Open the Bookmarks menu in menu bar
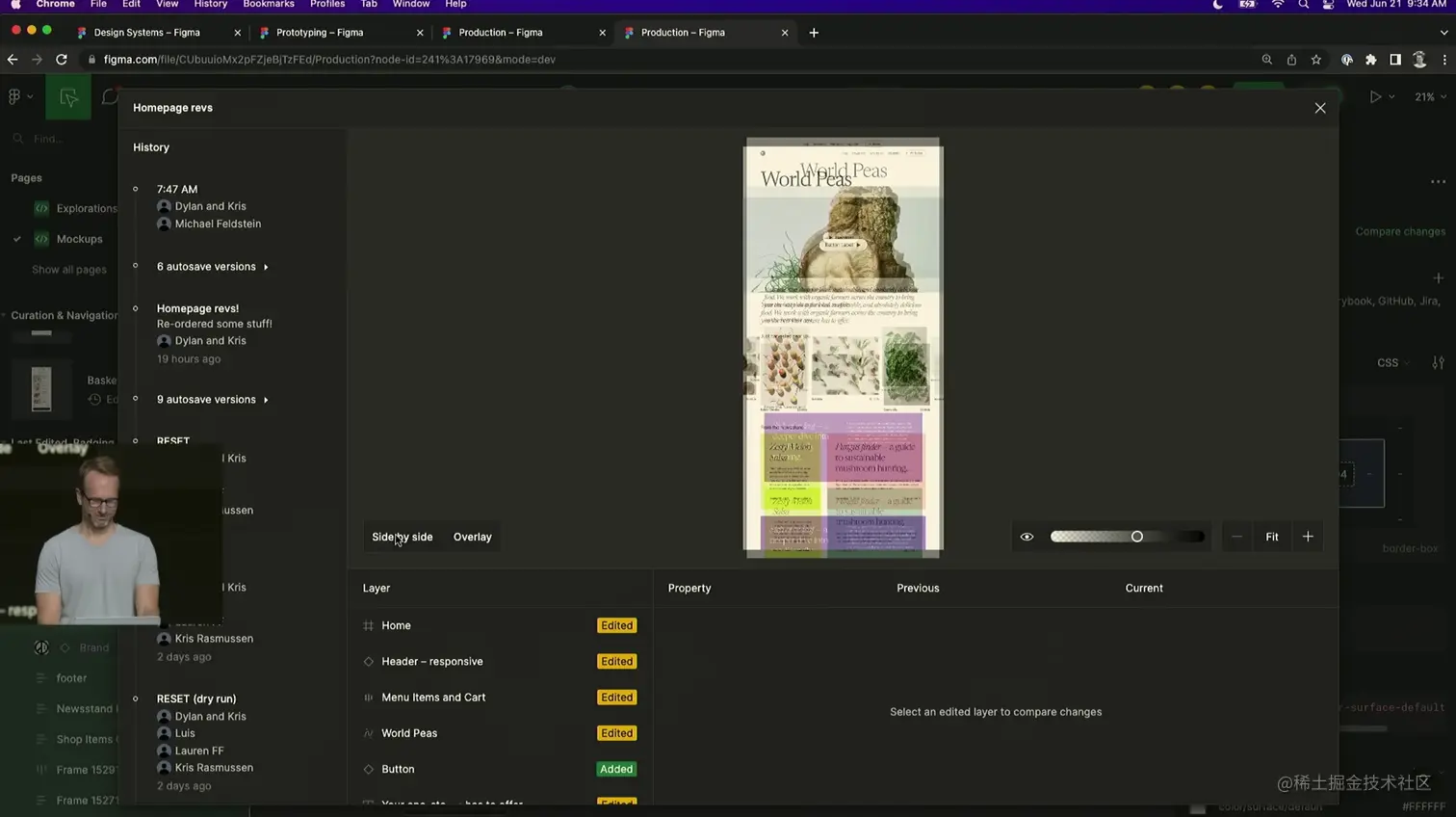 pyautogui.click(x=269, y=5)
